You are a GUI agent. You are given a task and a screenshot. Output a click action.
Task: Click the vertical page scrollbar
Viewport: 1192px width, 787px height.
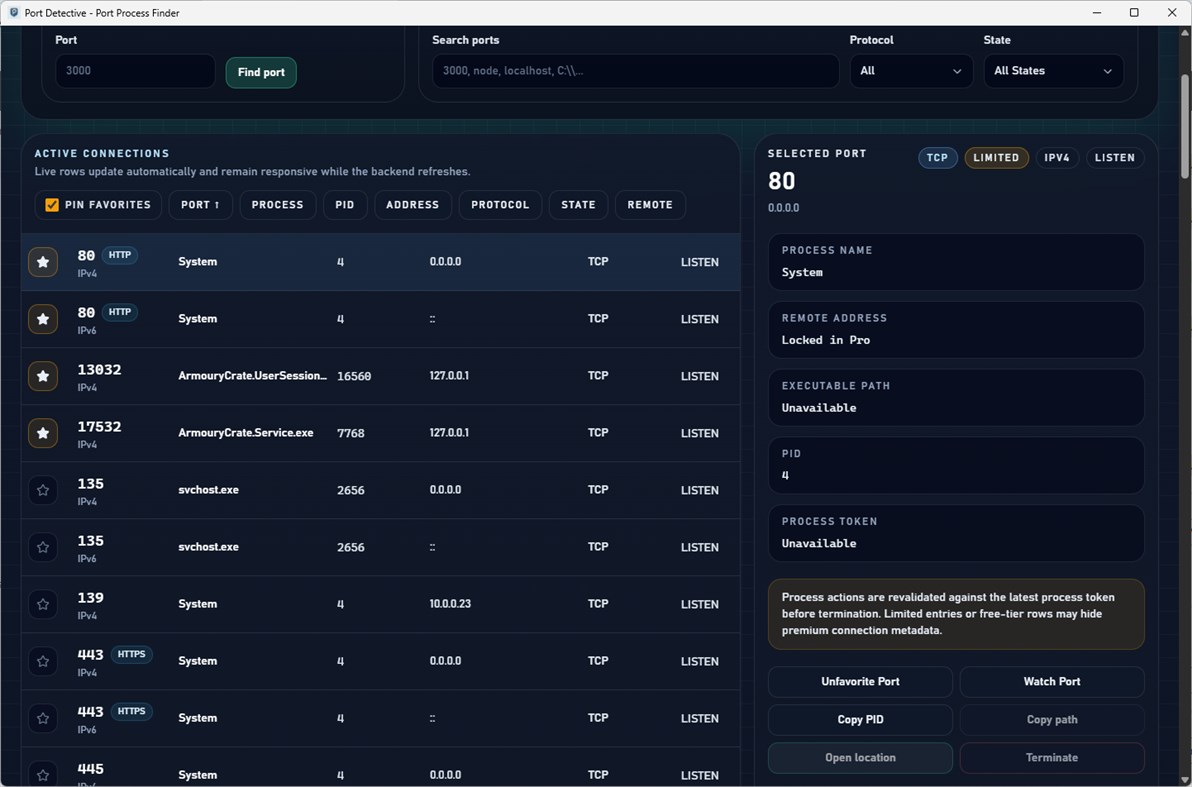pos(1184,126)
